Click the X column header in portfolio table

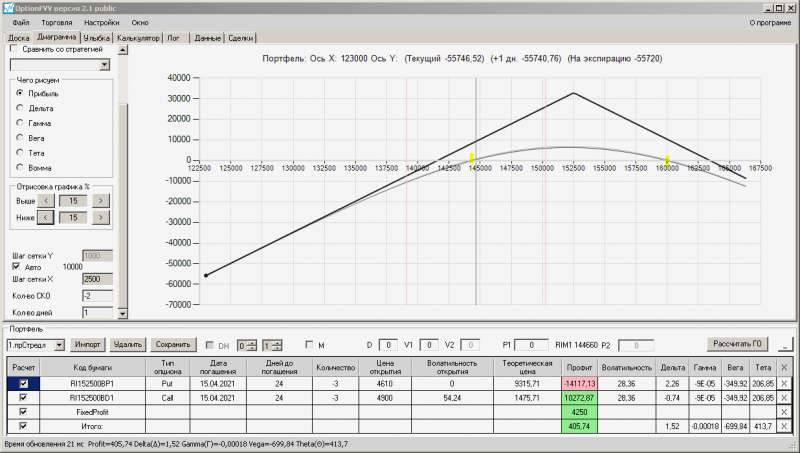pyautogui.click(x=784, y=367)
